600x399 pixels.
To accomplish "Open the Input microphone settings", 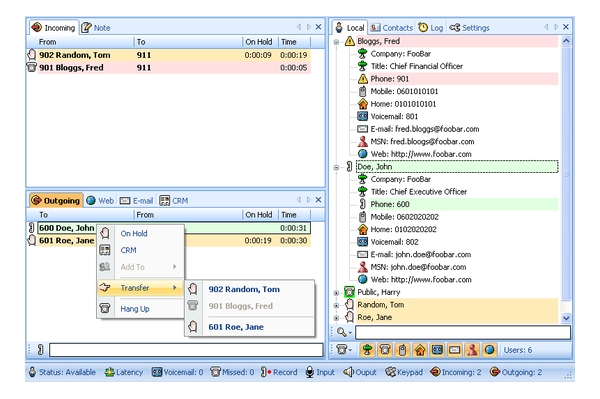I will 320,372.
